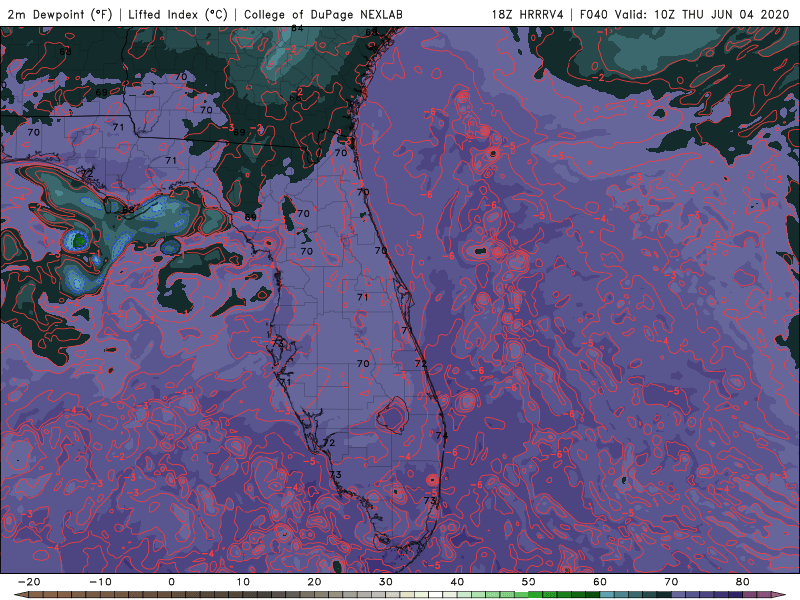Click the "Lifted Index (°C)" header label

click(178, 14)
